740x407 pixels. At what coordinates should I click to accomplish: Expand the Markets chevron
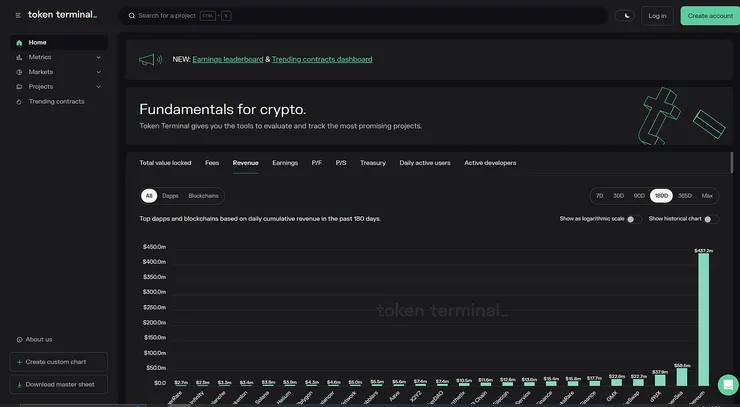tap(99, 72)
